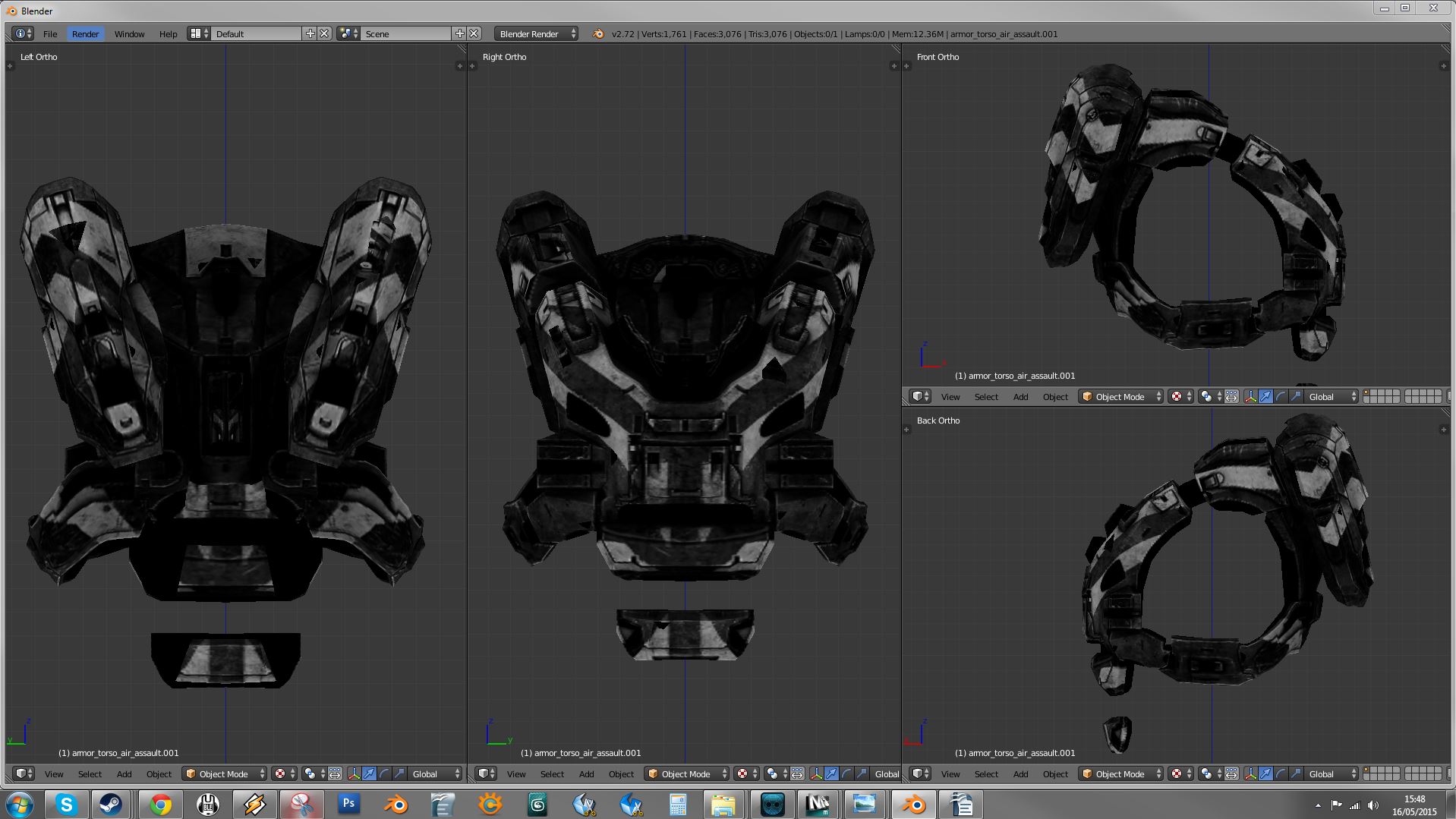Open View menu in Left Ortho viewport

54,773
